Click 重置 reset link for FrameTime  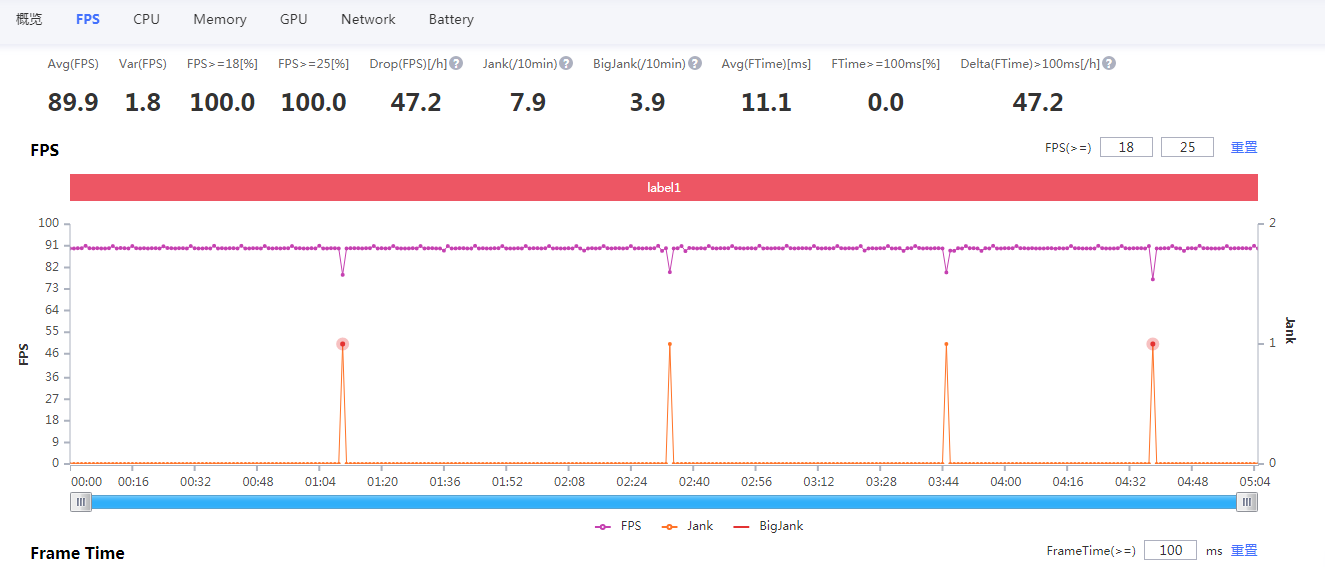[x=1244, y=550]
